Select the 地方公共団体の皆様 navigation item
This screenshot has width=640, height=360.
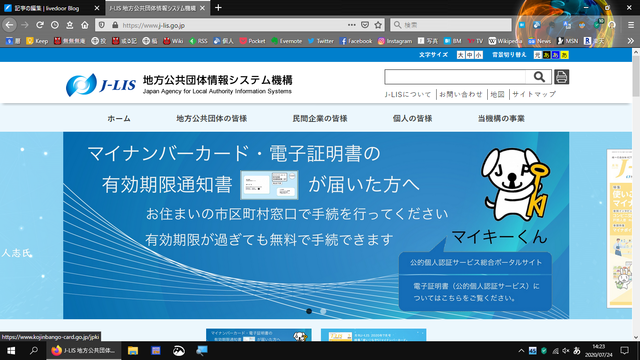[211, 118]
